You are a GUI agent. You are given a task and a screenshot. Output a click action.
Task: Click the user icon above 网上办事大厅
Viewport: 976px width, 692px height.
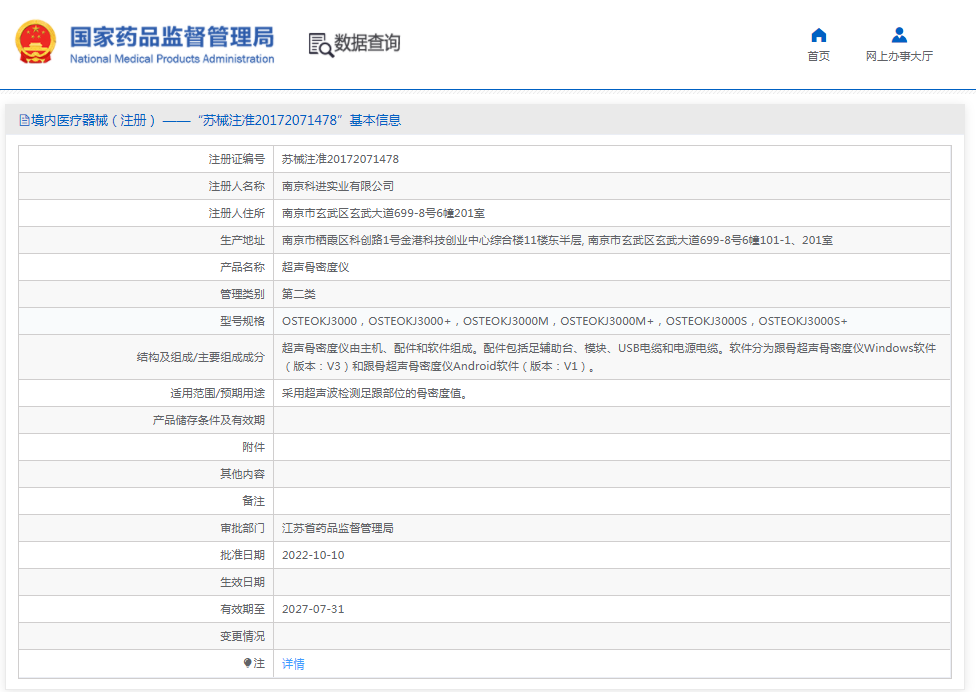click(x=899, y=35)
